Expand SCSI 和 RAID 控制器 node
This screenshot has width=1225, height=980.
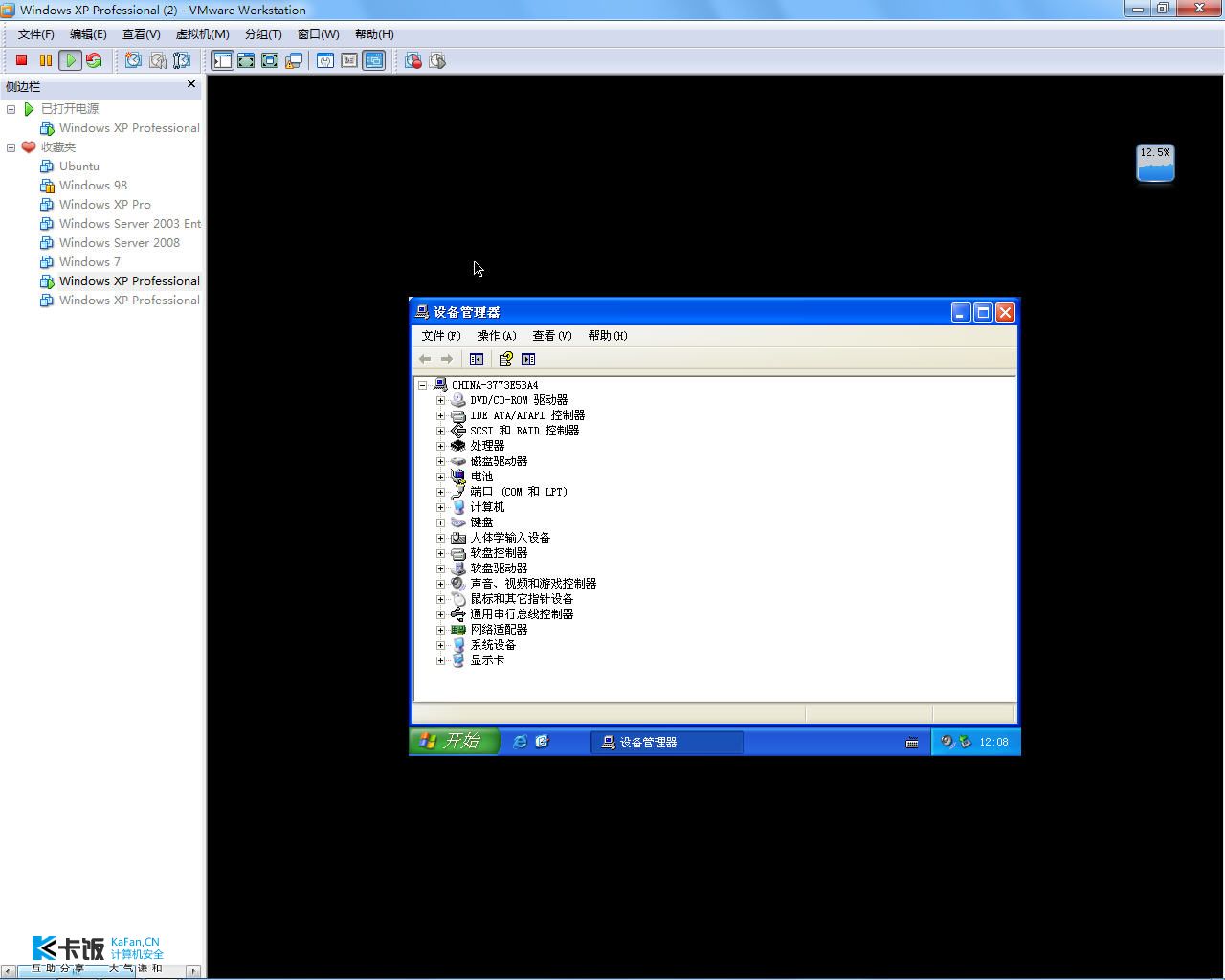(x=440, y=431)
